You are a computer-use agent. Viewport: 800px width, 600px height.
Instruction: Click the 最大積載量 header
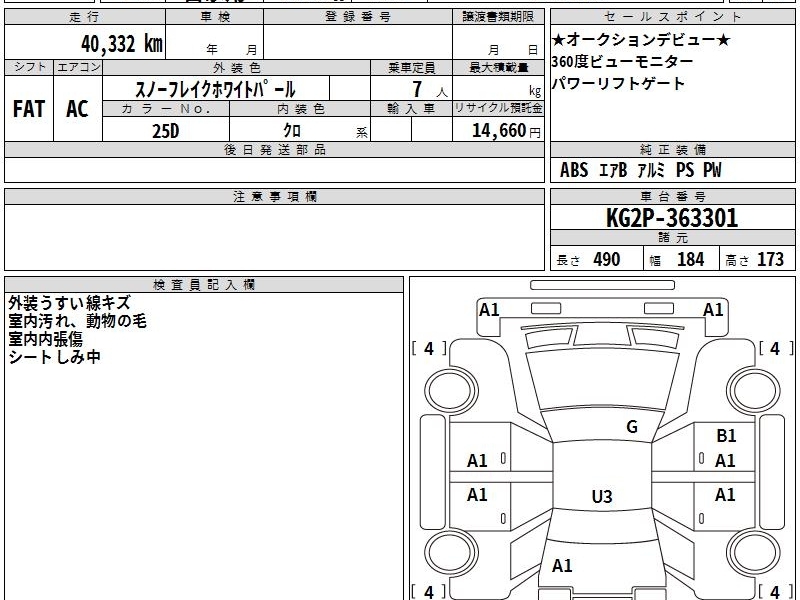tap(498, 67)
